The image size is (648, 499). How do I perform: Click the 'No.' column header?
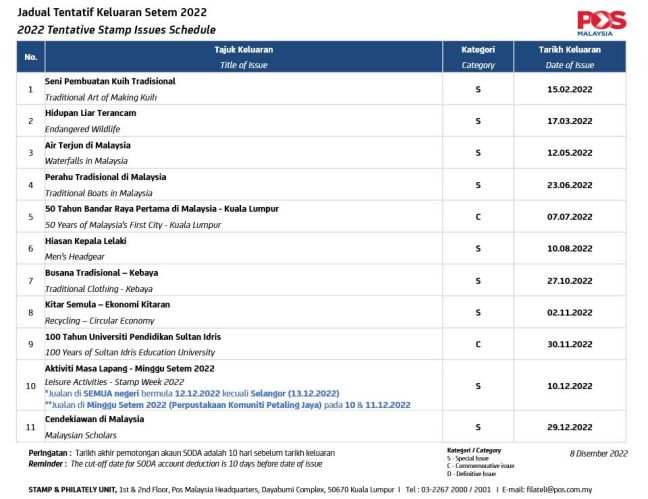pyautogui.click(x=30, y=57)
